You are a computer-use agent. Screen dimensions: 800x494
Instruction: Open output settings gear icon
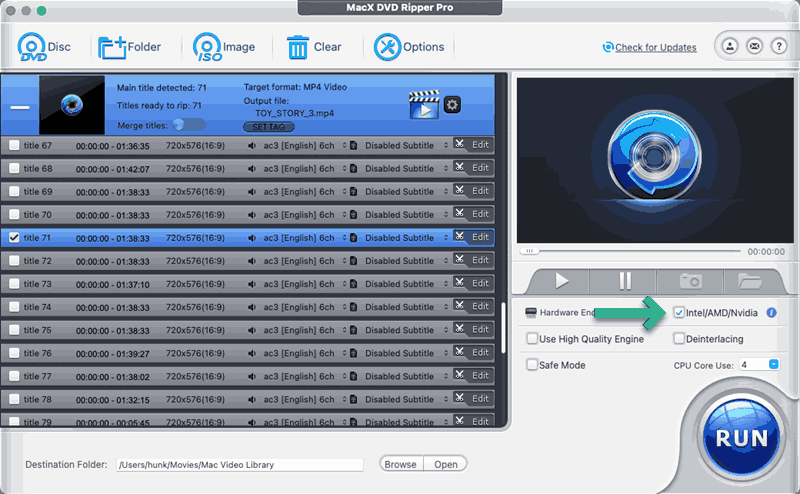pos(452,105)
